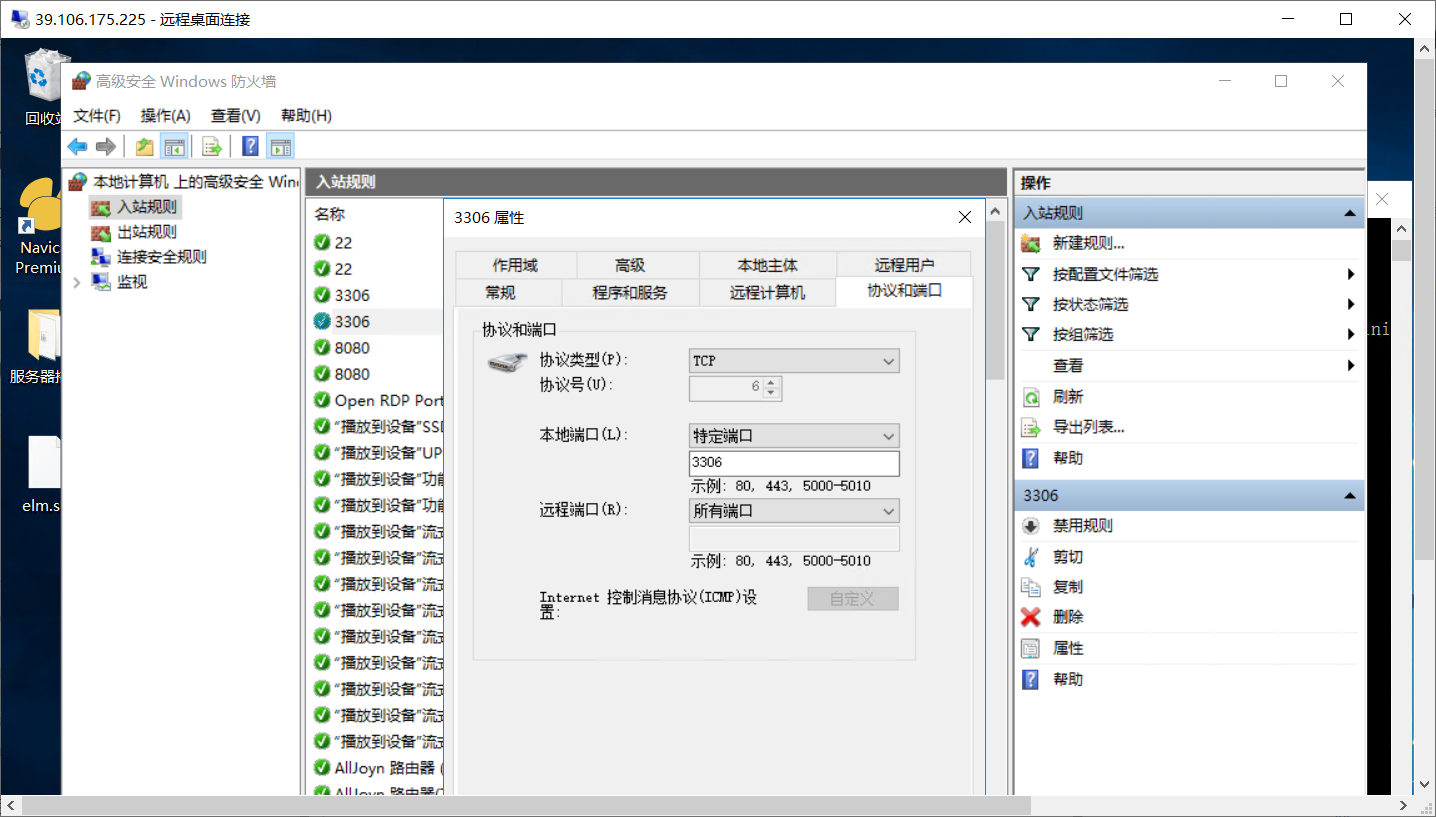The width and height of the screenshot is (1436, 817).
Task: Open the 查看 submenu in actions pane
Action: 1068,366
